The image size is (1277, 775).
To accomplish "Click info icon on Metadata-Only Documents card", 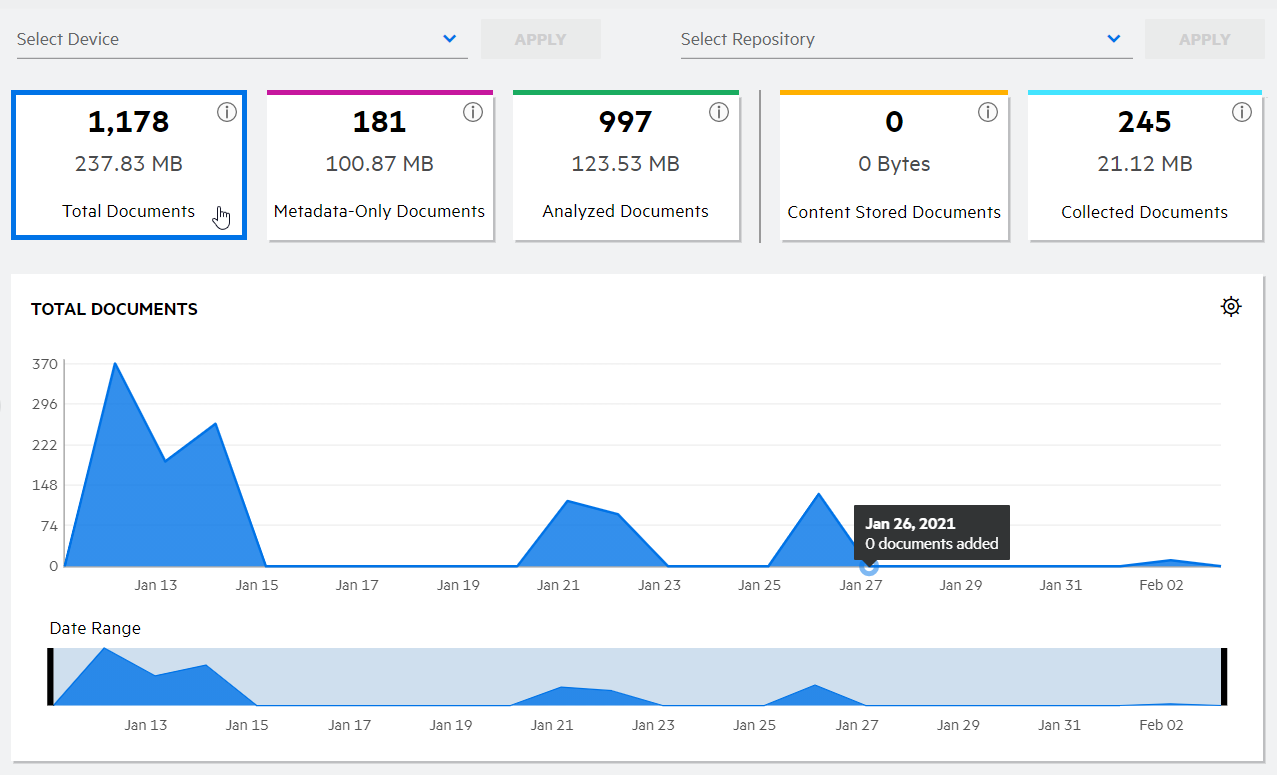I will 473,113.
